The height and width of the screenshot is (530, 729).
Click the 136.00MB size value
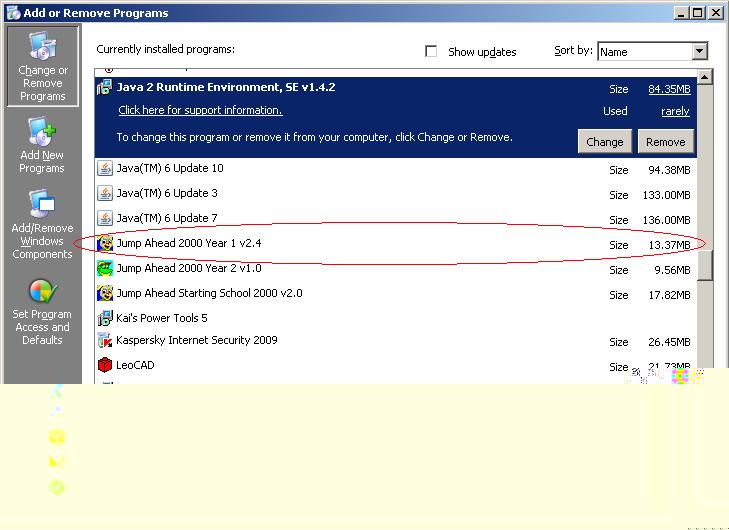pos(666,220)
